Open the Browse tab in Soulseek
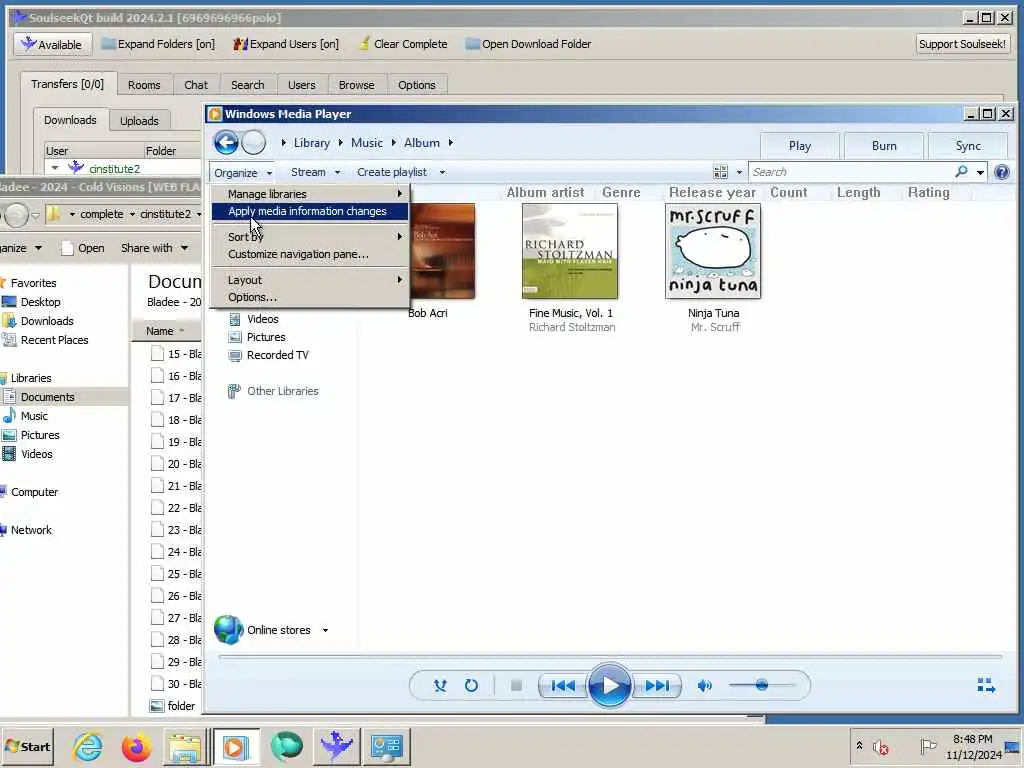 [357, 85]
